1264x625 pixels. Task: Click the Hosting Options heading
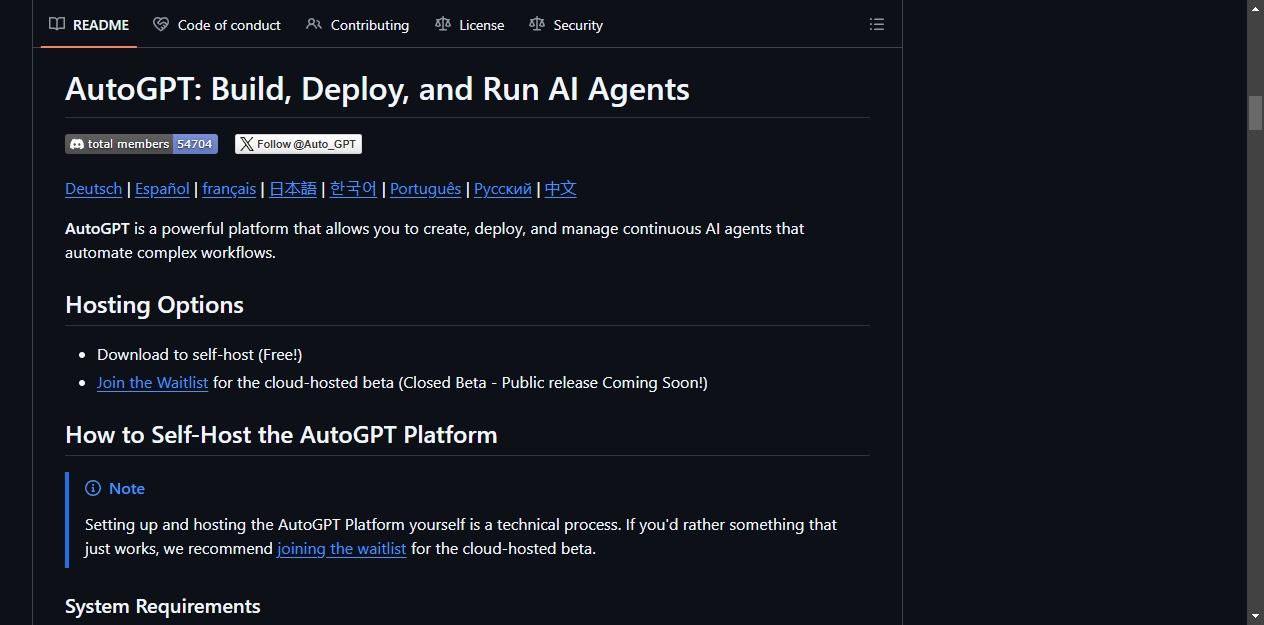pyautogui.click(x=154, y=305)
